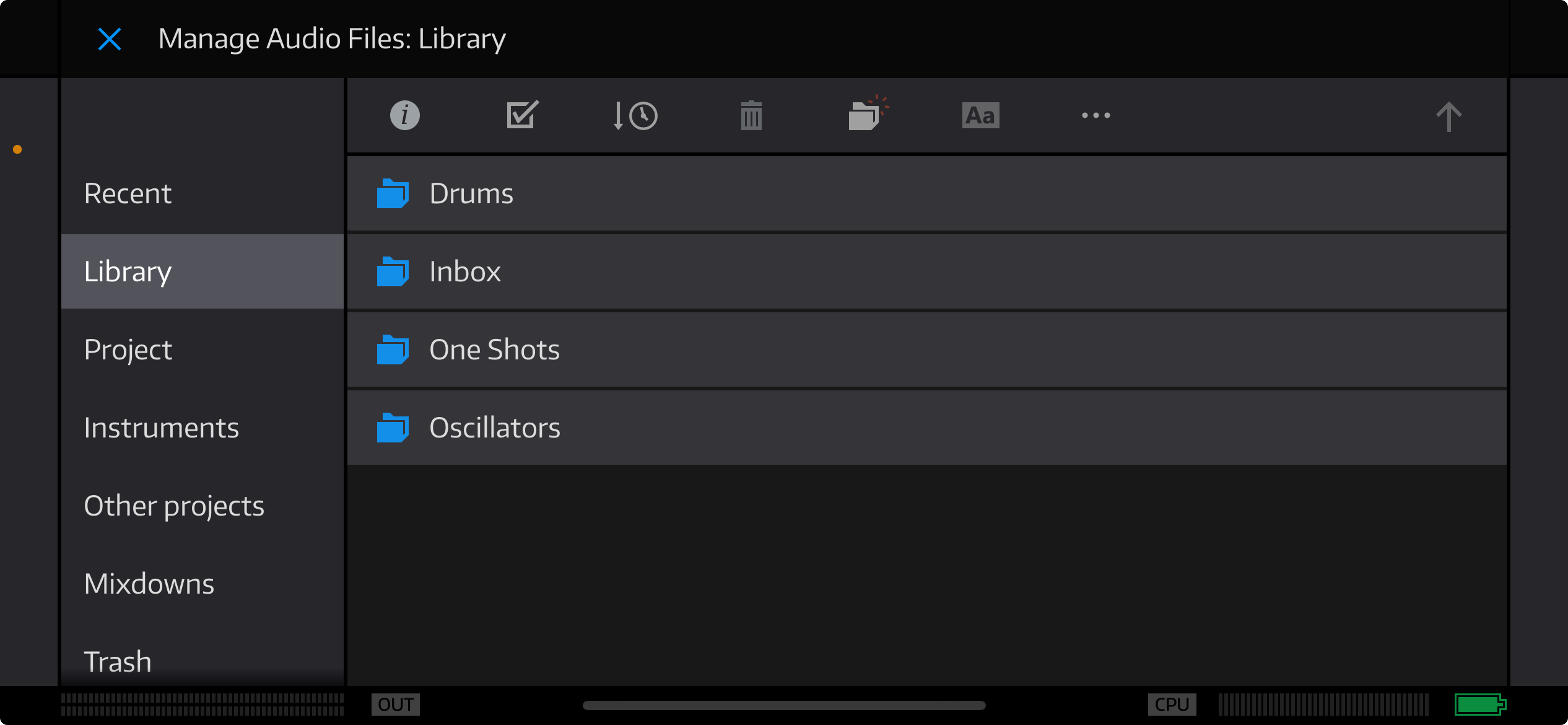Click the bottom home indicator bar
The image size is (1568, 725).
784,705
